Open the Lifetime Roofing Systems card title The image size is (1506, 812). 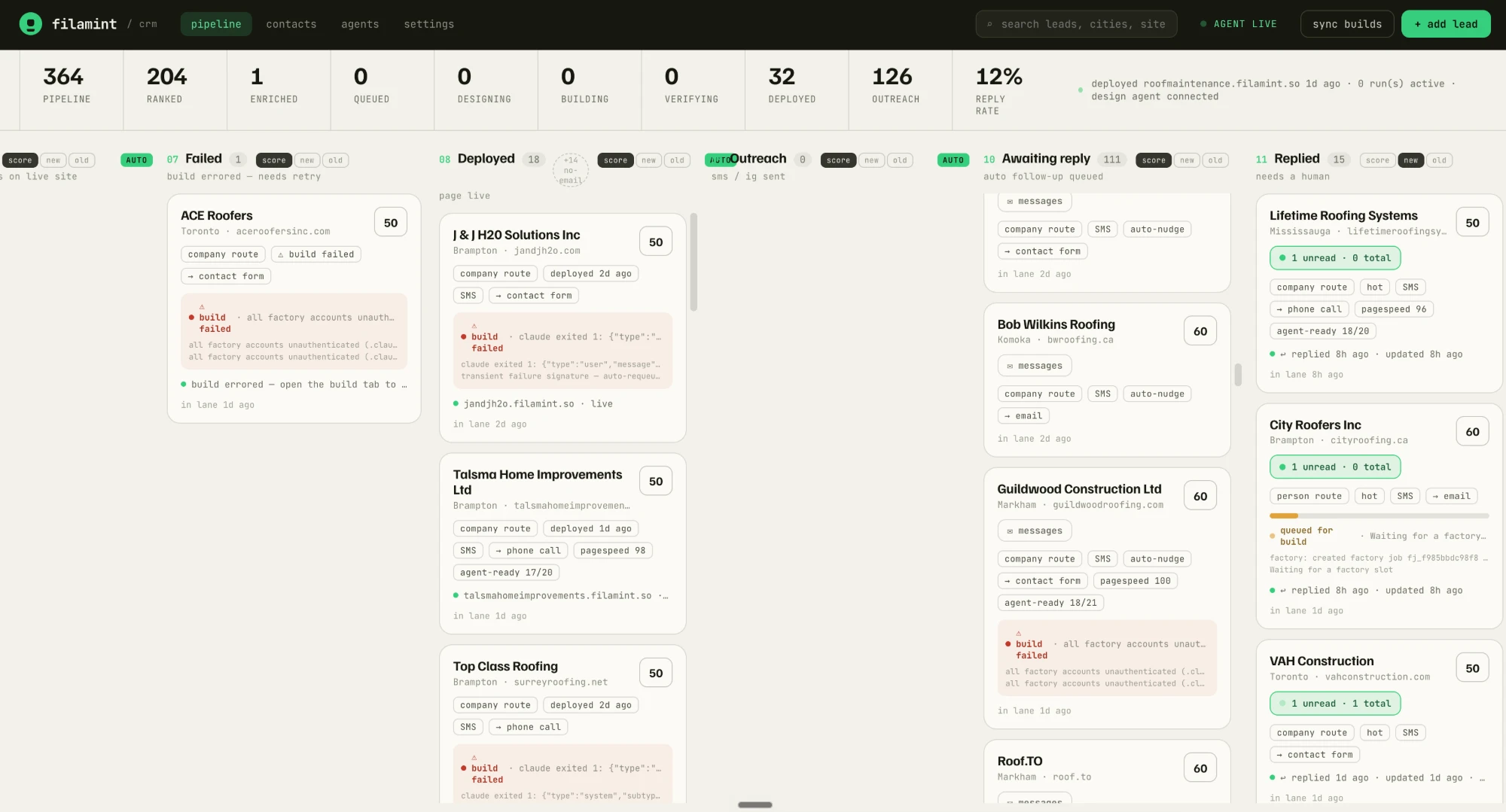[x=1343, y=216]
